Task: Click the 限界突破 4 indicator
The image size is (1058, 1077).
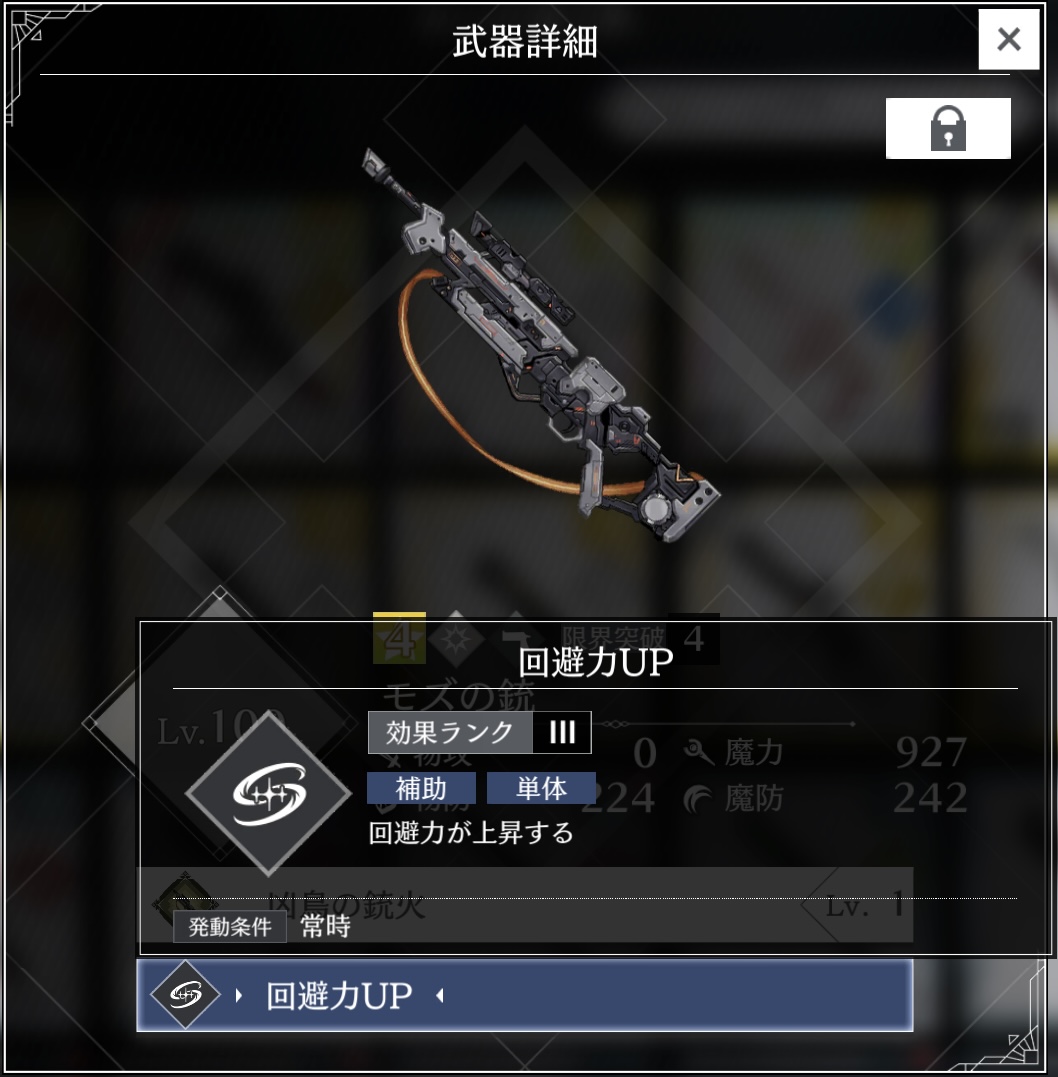Action: [640, 638]
